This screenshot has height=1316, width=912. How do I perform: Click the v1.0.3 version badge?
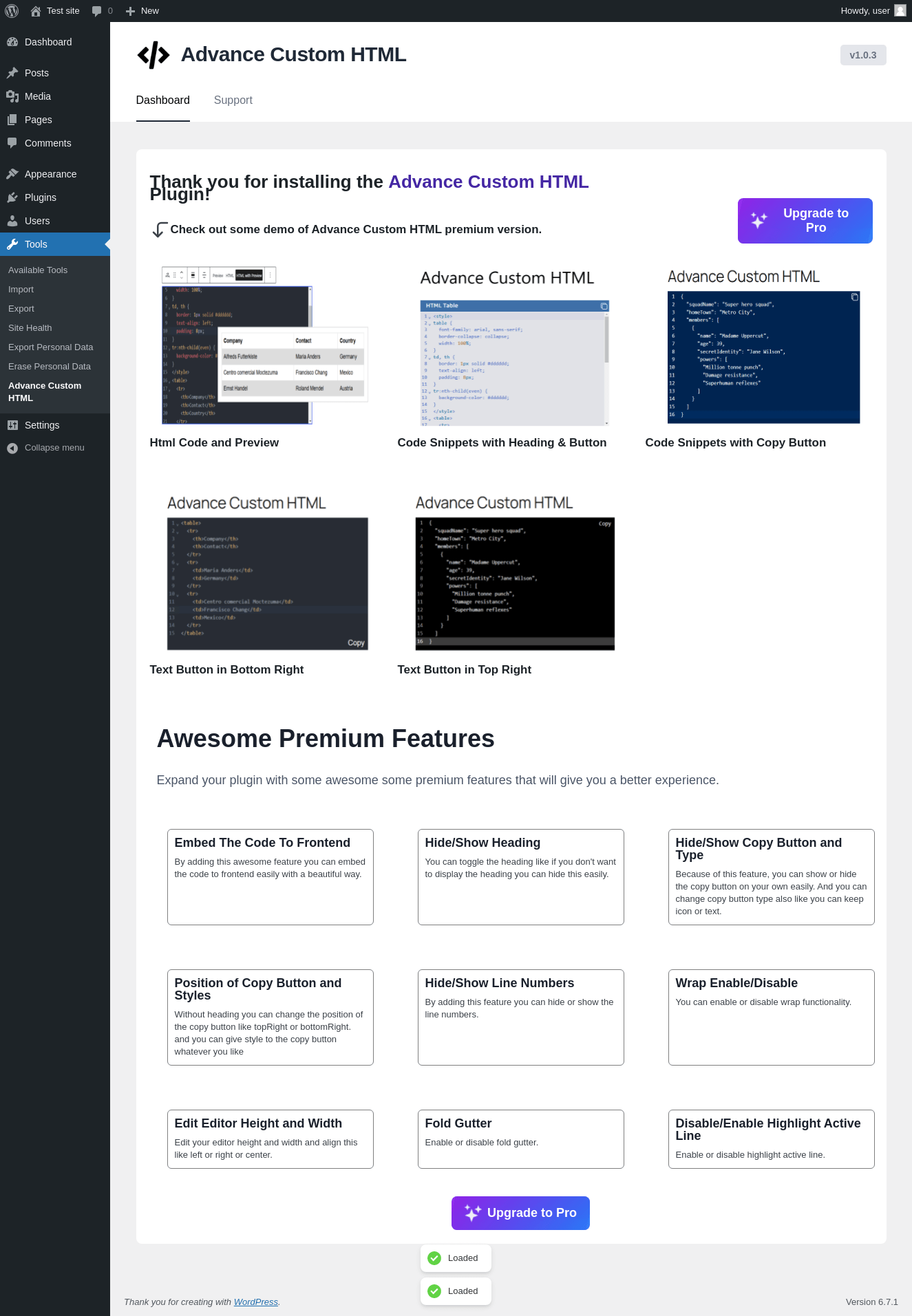coord(863,55)
